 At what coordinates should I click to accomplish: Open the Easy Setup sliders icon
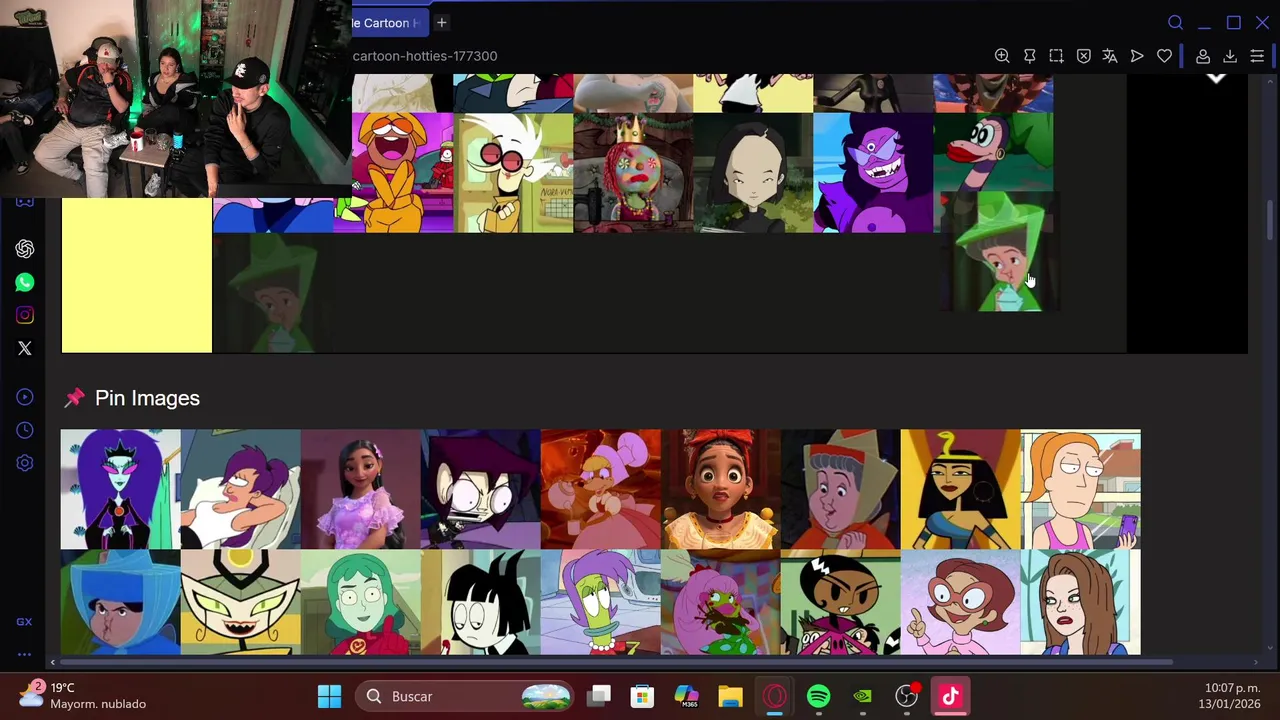coord(1257,56)
